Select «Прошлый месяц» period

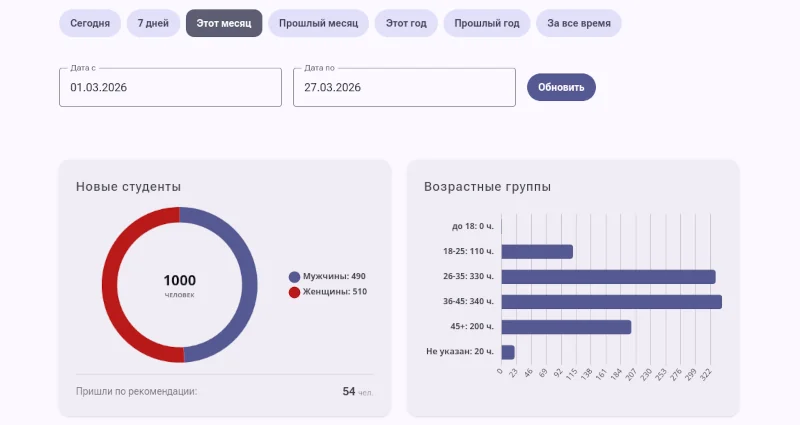pos(318,23)
